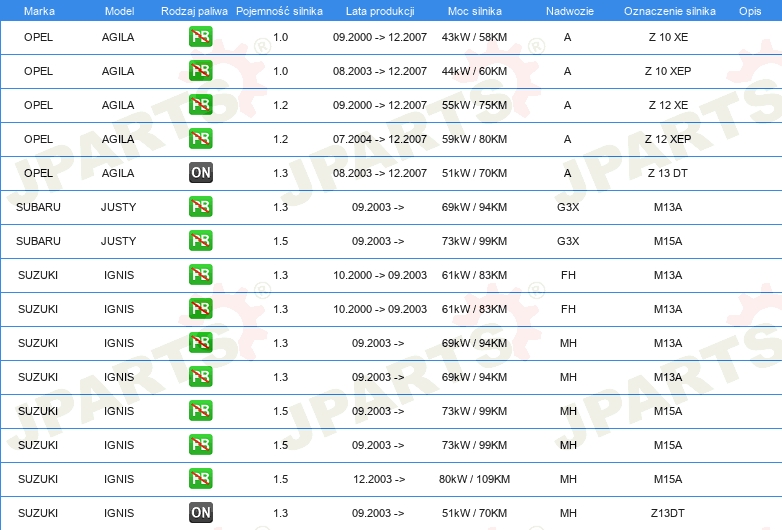Click M15A in the 80kW / 109KM row
This screenshot has height=530, width=782.
click(x=668, y=479)
